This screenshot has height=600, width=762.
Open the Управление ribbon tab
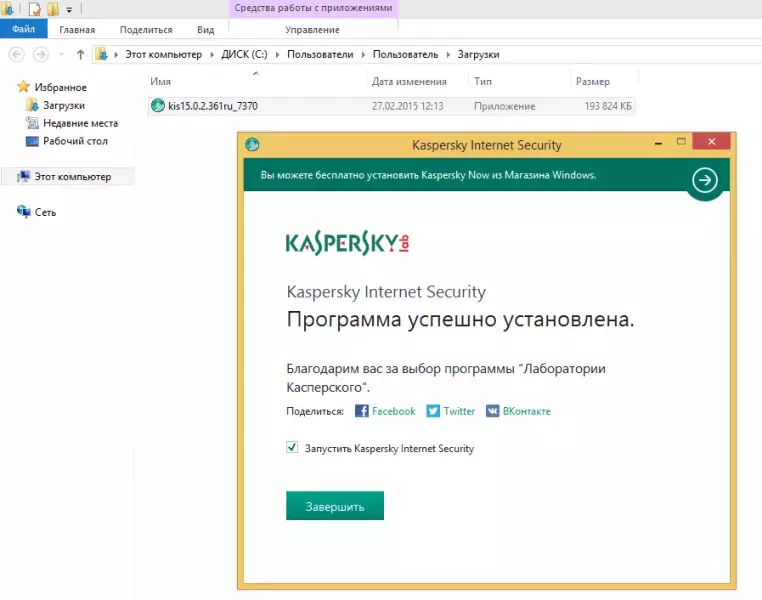[x=312, y=30]
